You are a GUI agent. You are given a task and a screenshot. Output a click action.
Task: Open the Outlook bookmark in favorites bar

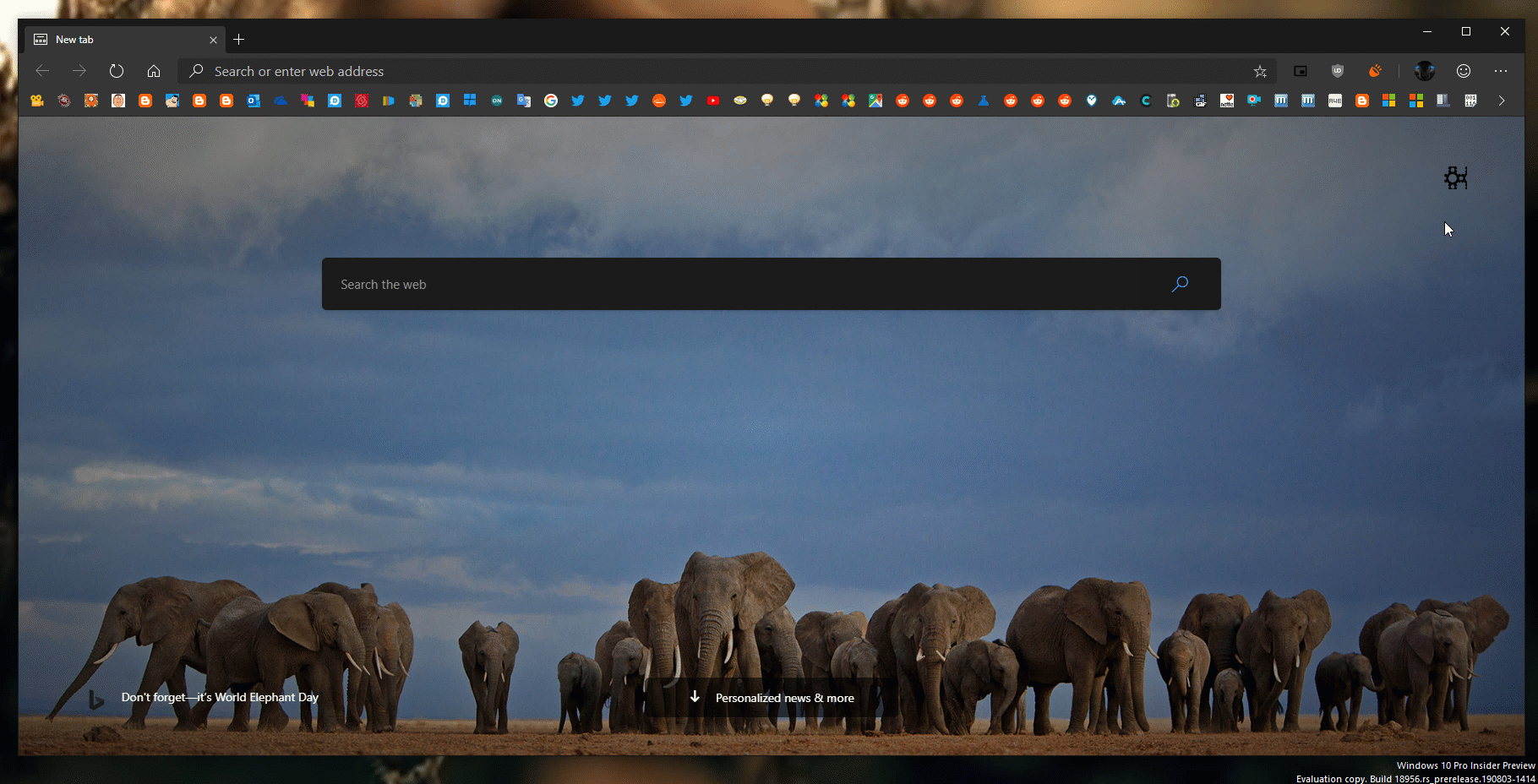(254, 101)
